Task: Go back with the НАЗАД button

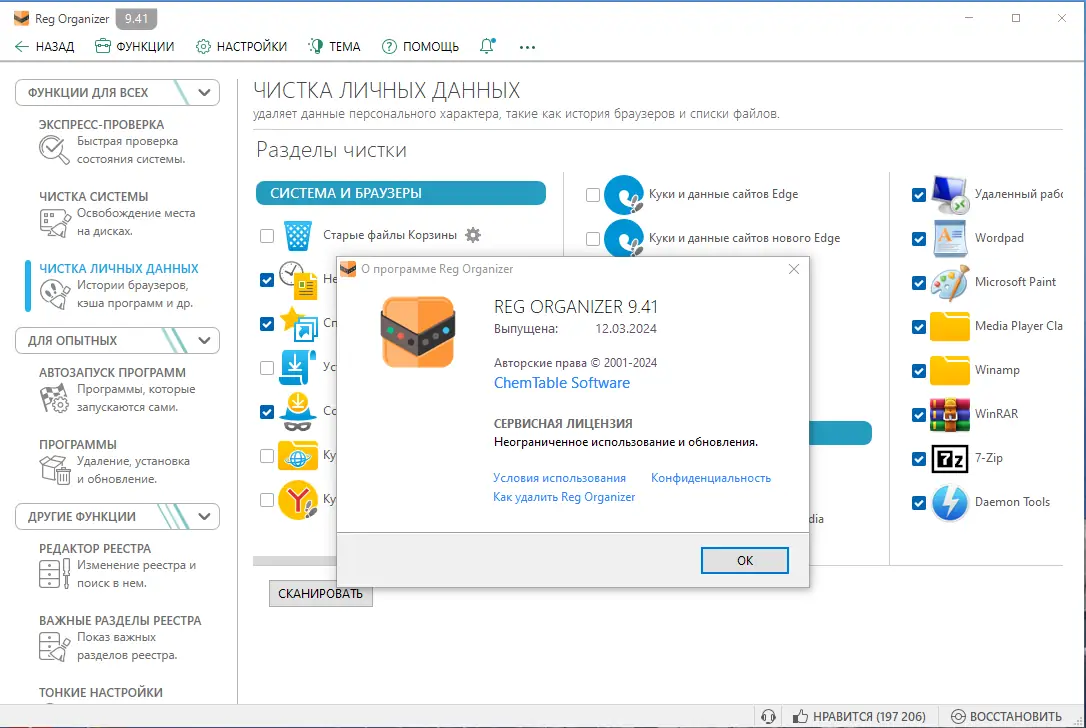Action: click(45, 46)
